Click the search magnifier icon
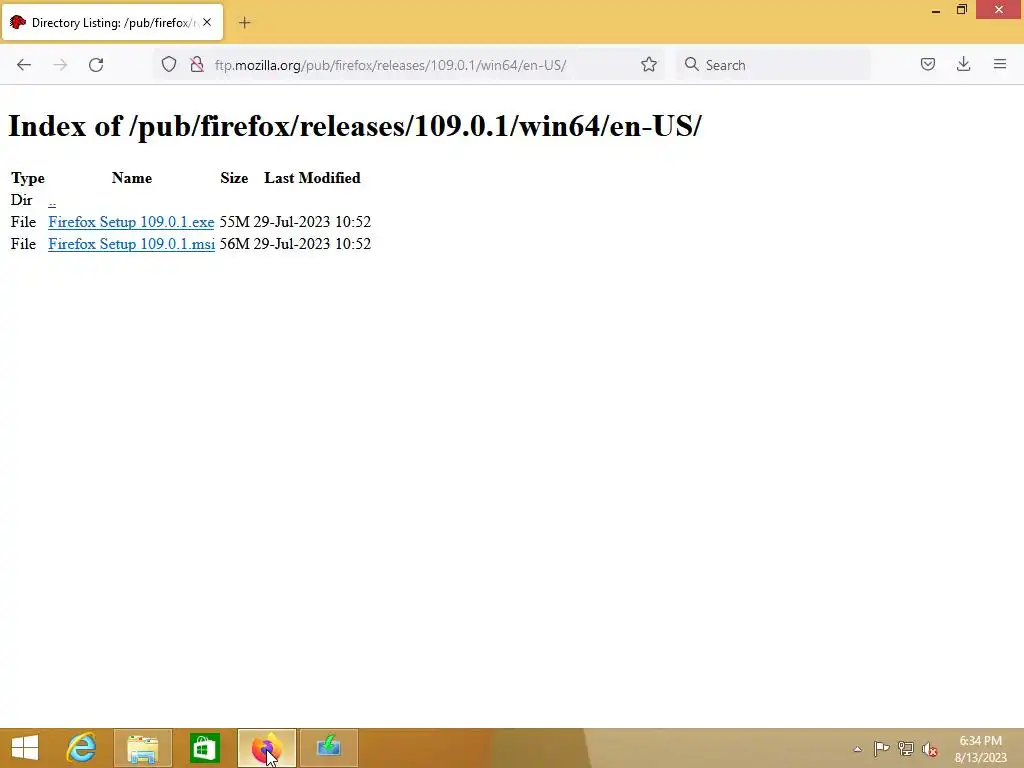This screenshot has width=1024, height=768. 692,64
